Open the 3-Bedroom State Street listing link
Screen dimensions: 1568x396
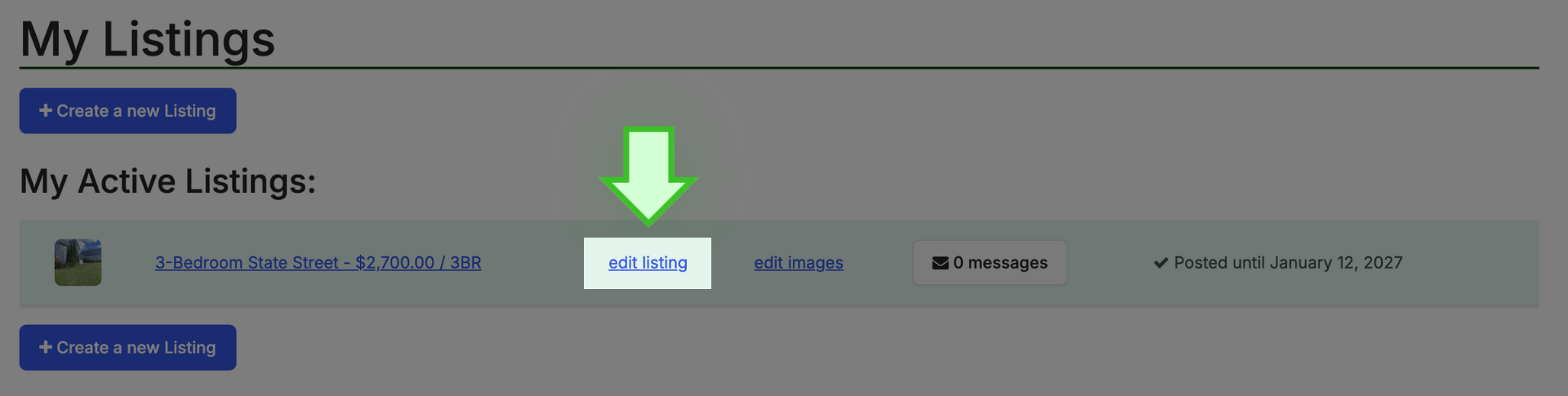pyautogui.click(x=318, y=263)
